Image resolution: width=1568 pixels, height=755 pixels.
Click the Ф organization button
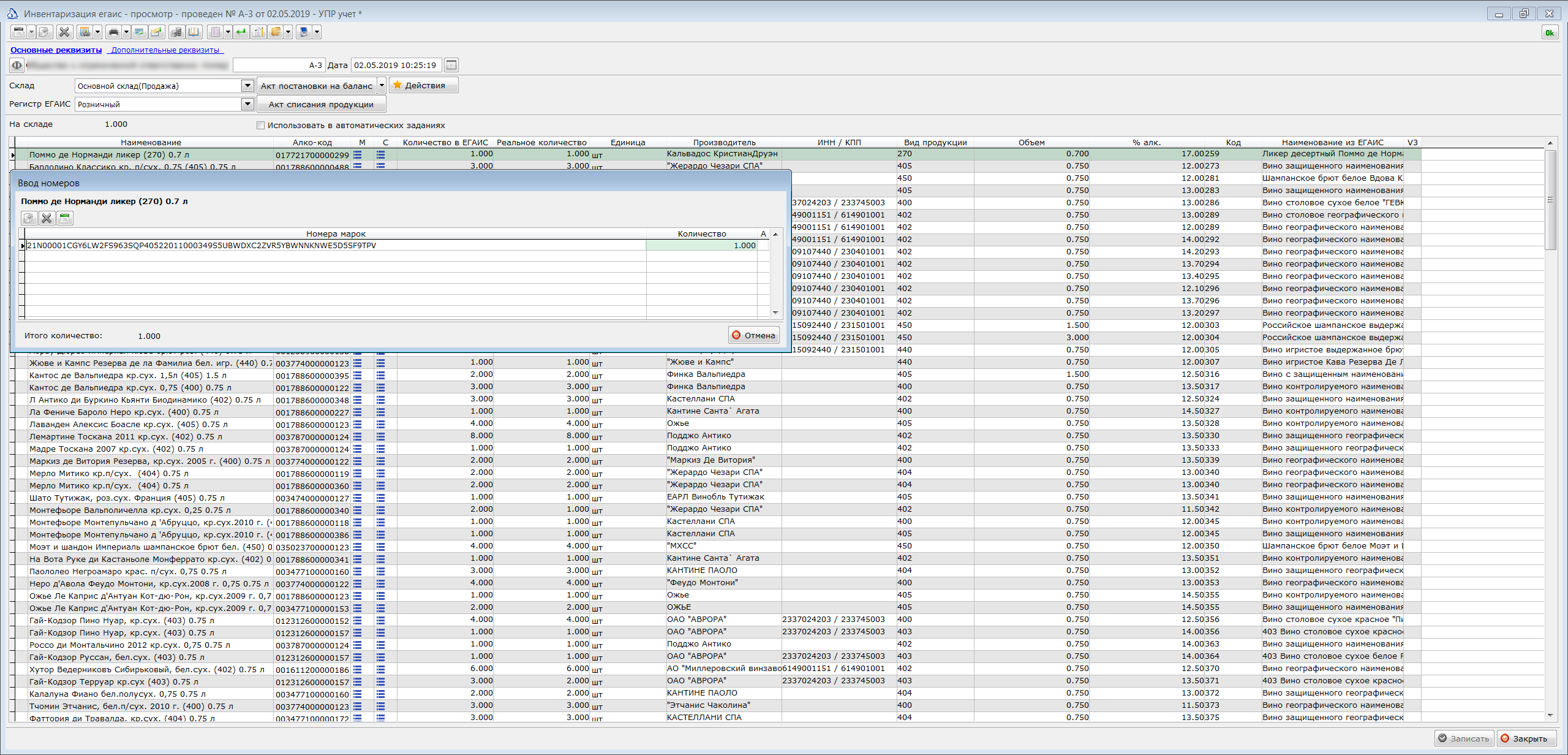(x=17, y=65)
